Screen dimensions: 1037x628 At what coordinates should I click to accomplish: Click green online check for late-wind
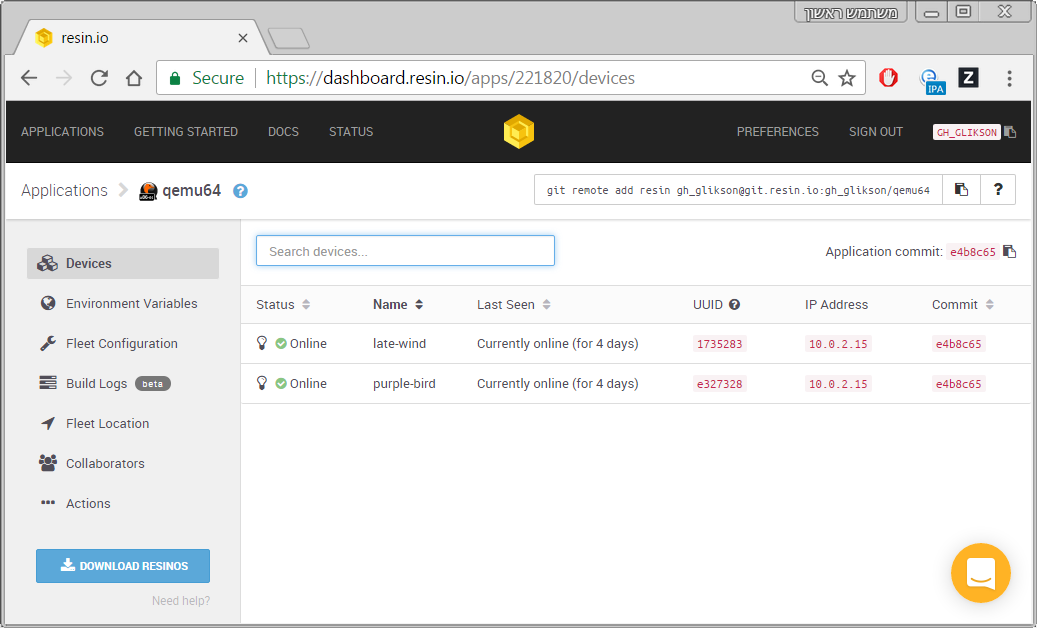[x=281, y=344]
